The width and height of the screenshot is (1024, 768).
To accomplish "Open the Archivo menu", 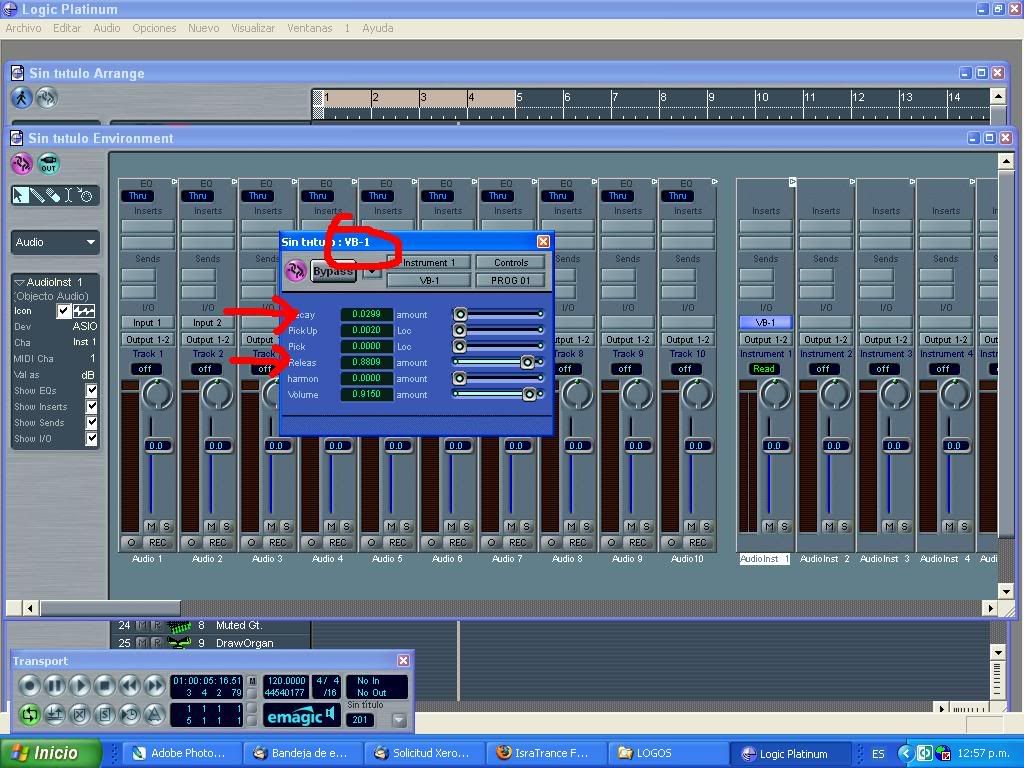I will (x=24, y=28).
